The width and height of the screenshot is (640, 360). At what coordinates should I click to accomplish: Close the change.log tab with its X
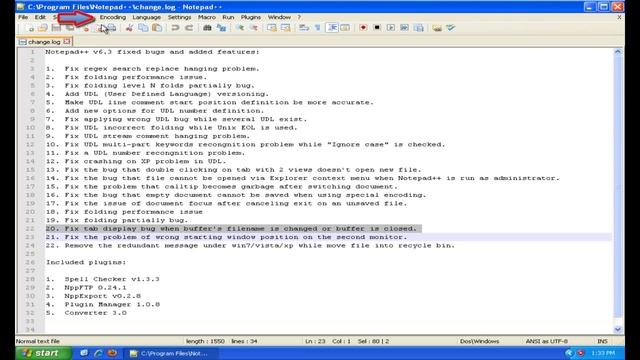pos(67,41)
